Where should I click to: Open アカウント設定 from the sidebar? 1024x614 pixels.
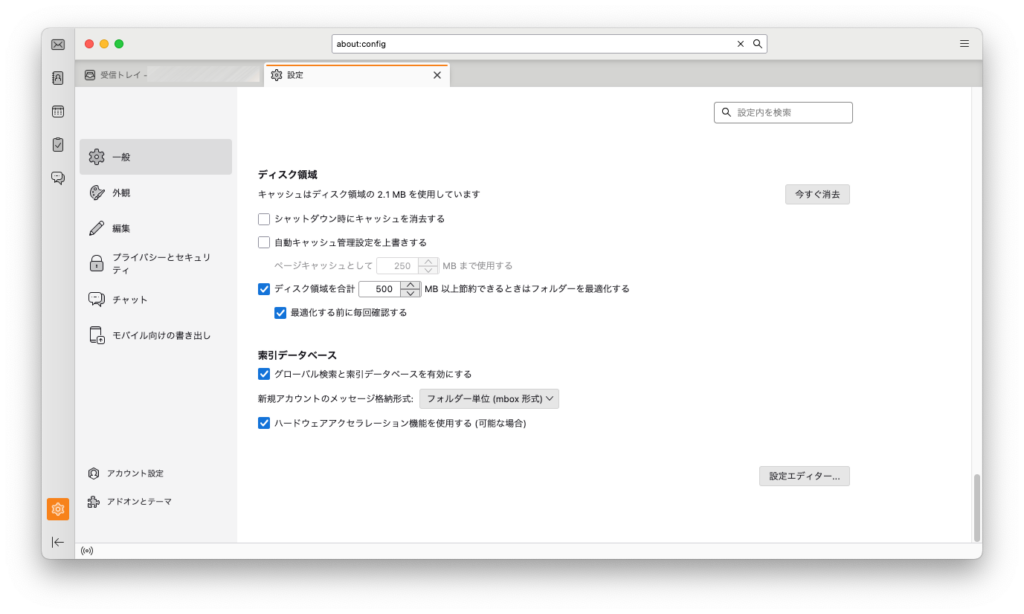point(127,473)
